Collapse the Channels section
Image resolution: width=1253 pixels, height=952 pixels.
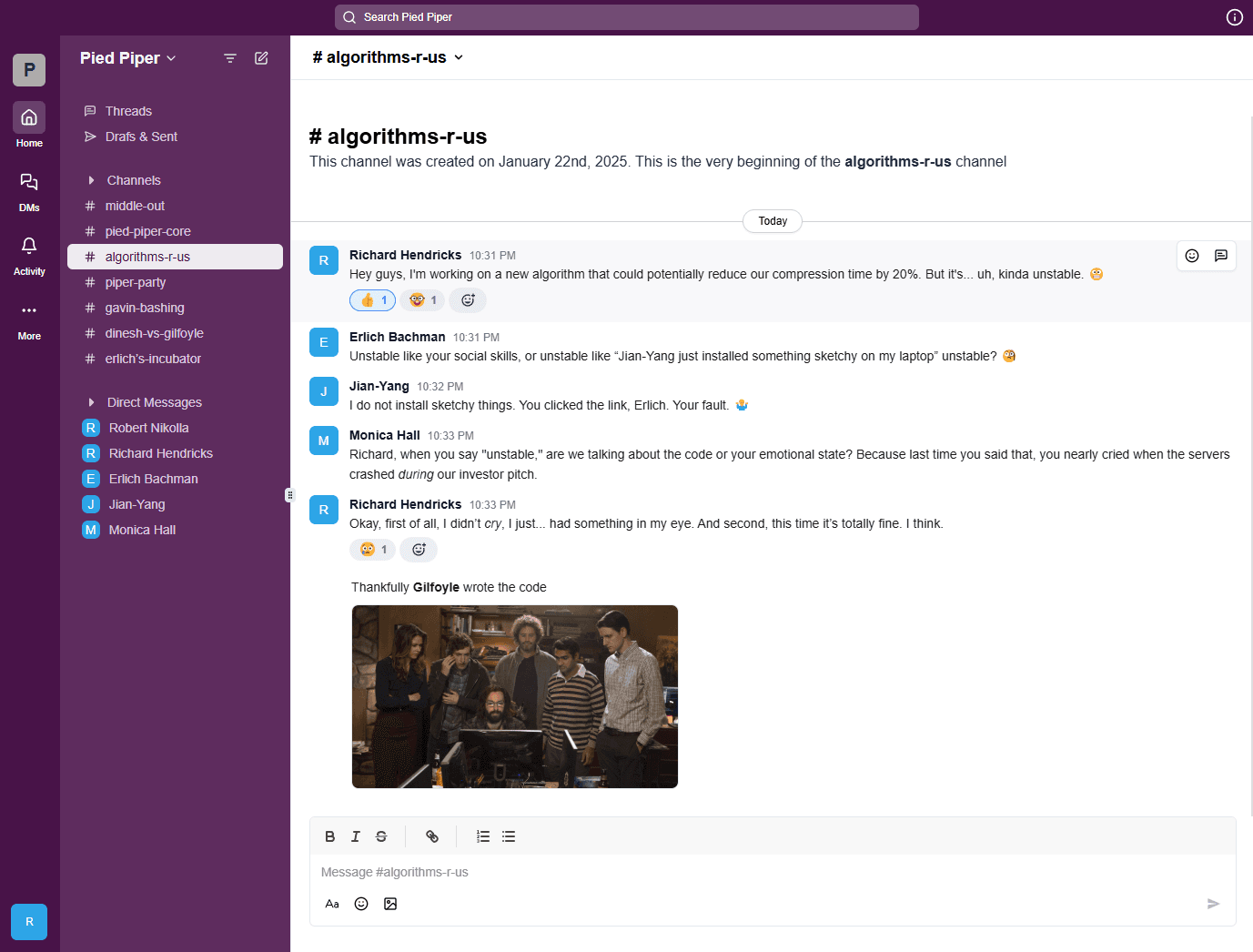92,179
